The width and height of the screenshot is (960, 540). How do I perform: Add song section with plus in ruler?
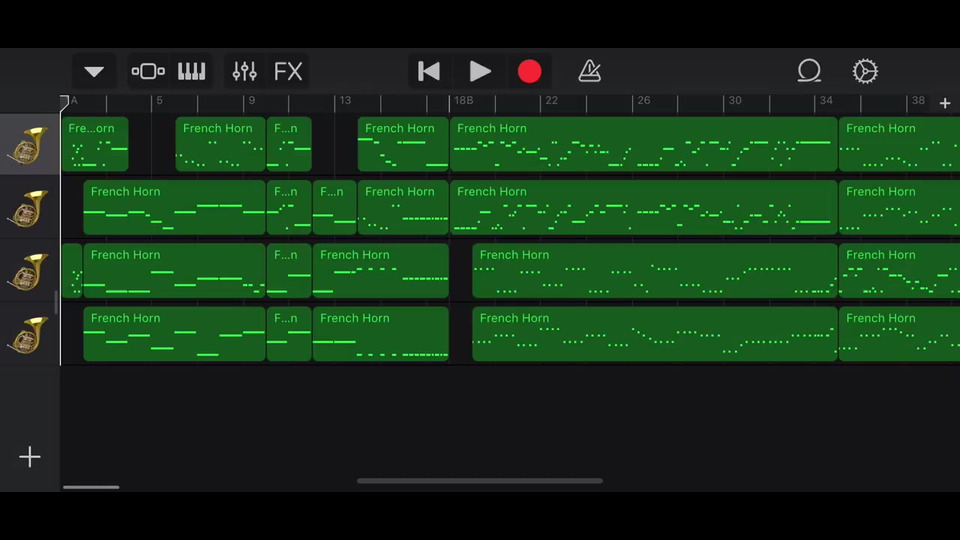click(x=945, y=103)
